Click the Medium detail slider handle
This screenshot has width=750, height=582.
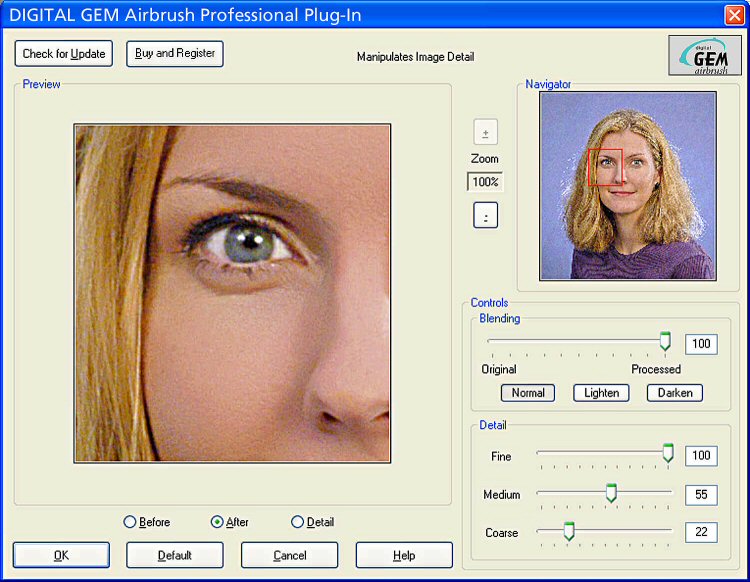611,493
